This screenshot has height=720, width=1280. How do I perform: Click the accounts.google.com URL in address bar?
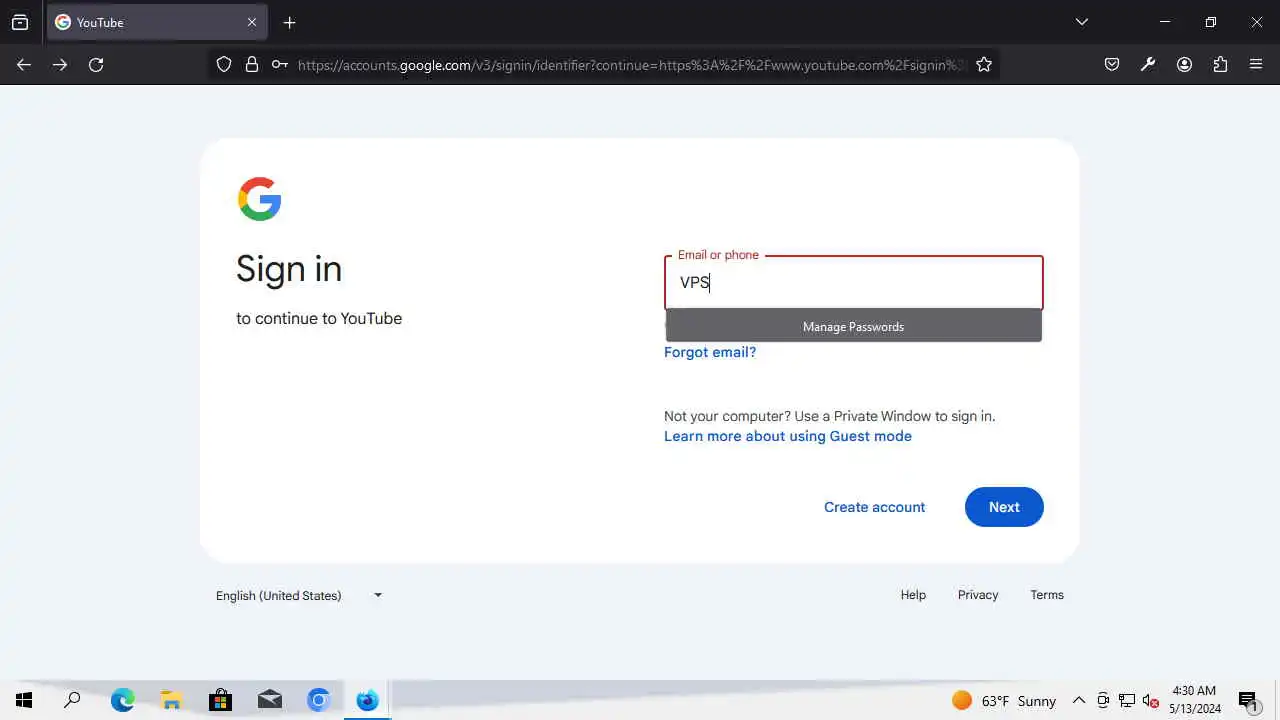click(632, 64)
